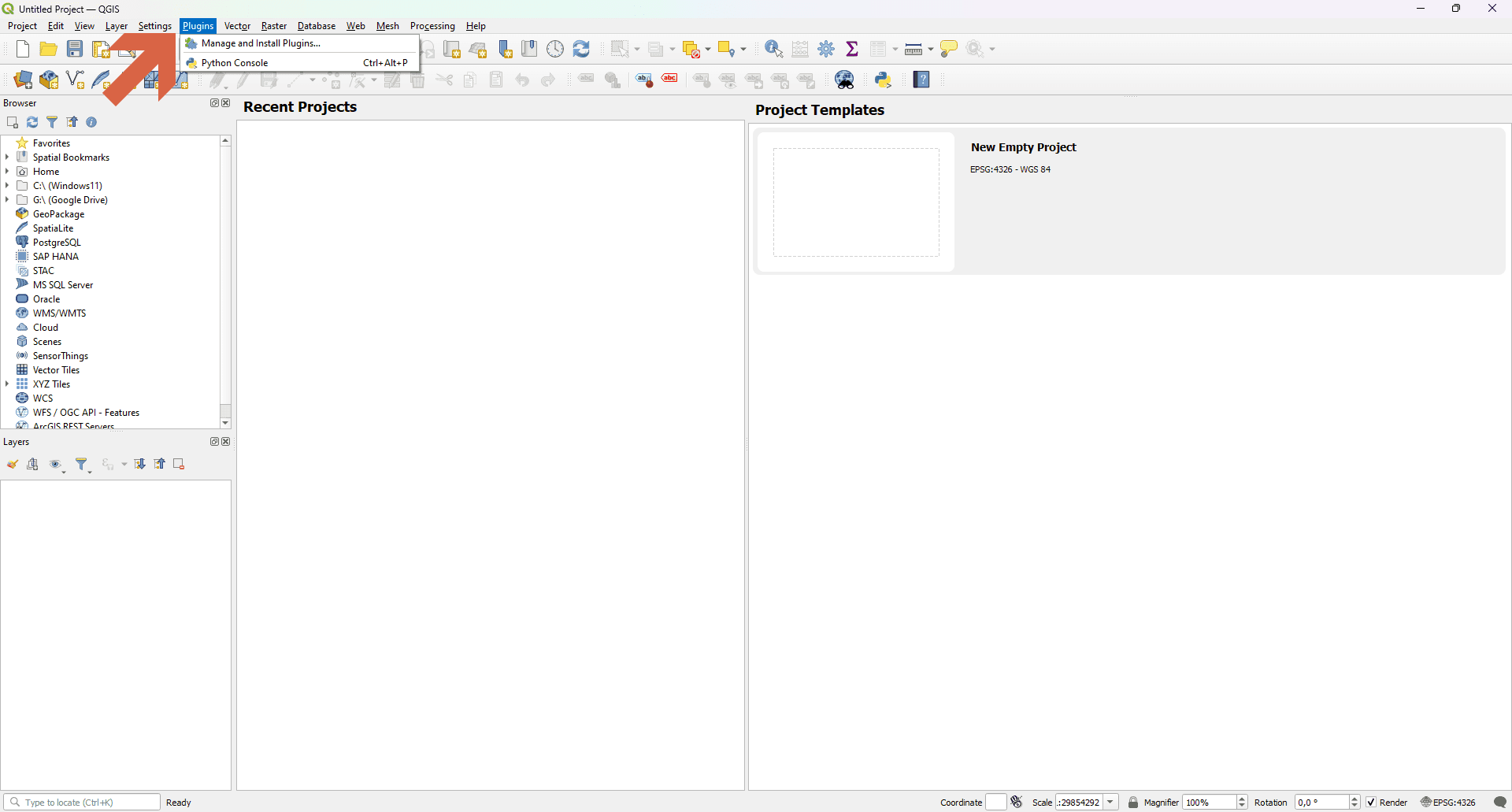Click the New Spatial Bookmark icon

coord(505,49)
